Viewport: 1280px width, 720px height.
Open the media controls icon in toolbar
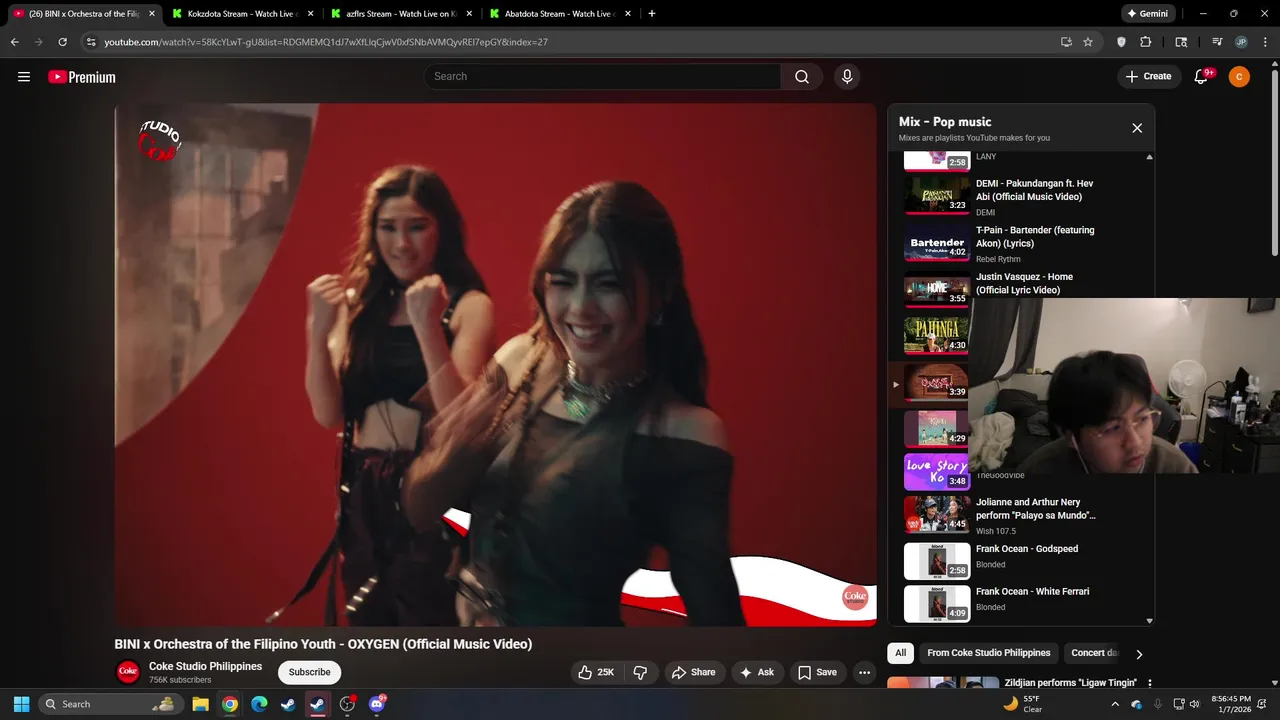pos(1217,42)
